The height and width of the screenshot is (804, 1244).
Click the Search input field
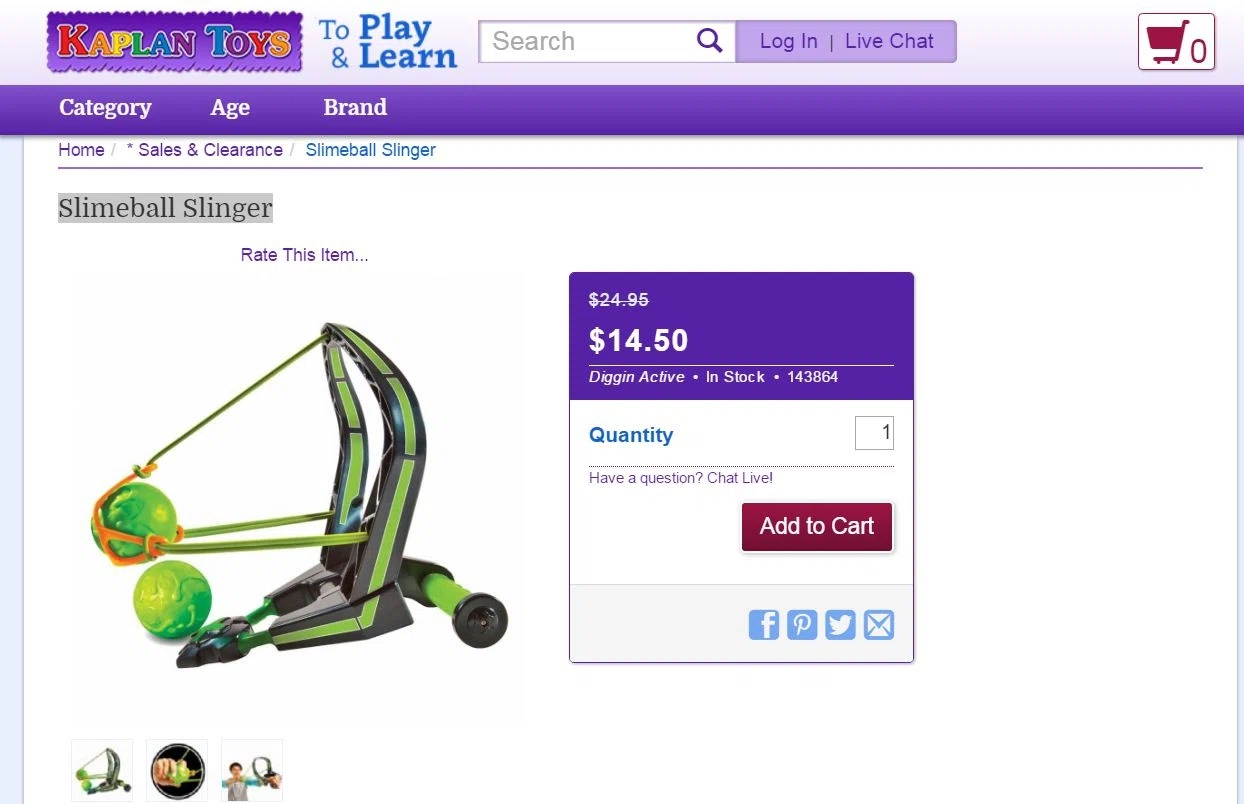pos(589,41)
